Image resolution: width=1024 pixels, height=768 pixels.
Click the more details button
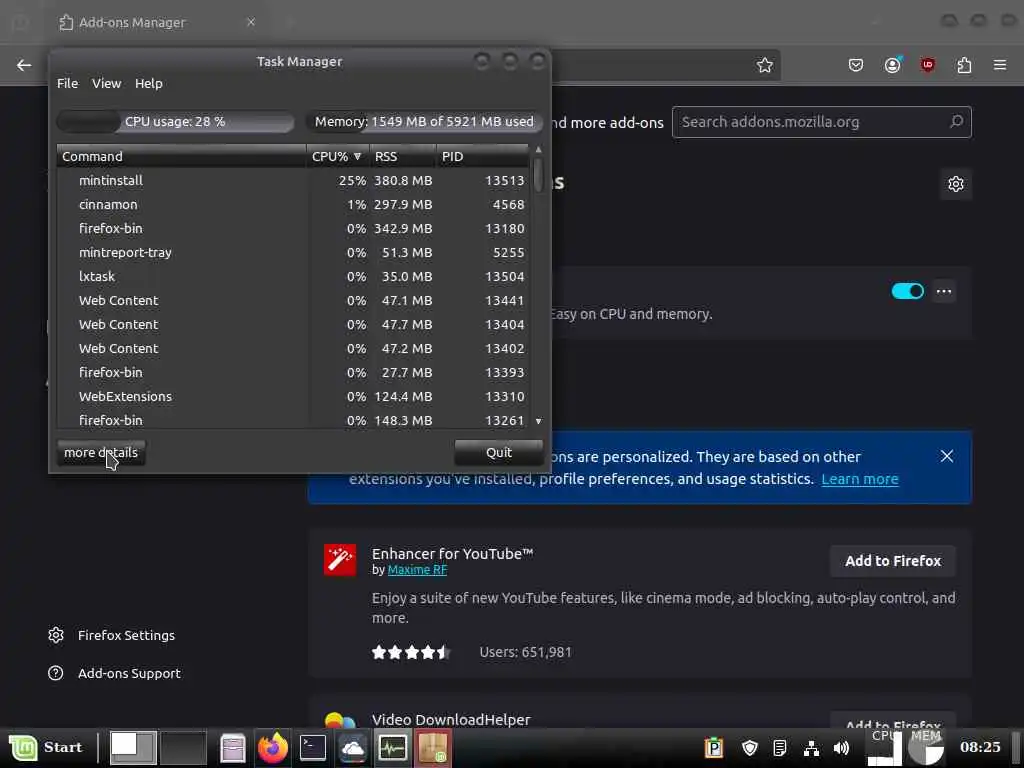point(101,453)
